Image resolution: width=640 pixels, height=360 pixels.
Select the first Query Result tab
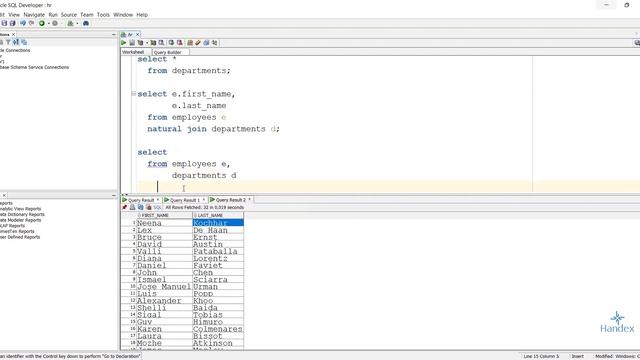pos(141,200)
